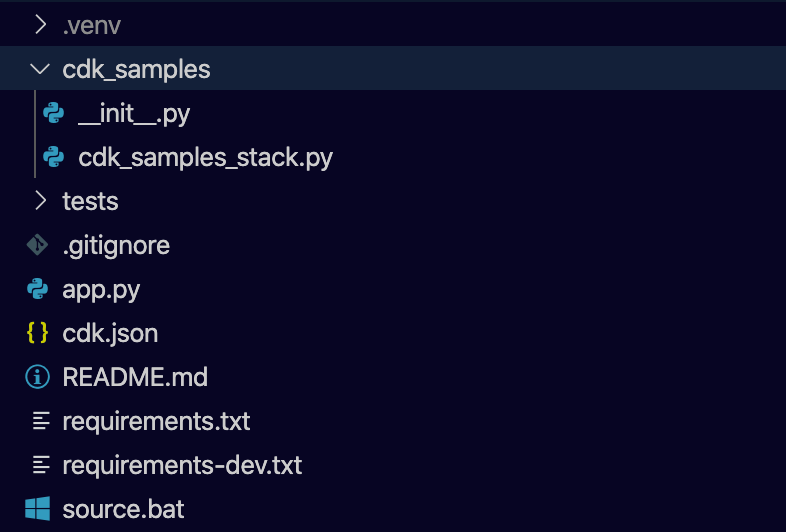Expand the .venv folder chevron
This screenshot has height=532, width=786.
pyautogui.click(x=40, y=25)
